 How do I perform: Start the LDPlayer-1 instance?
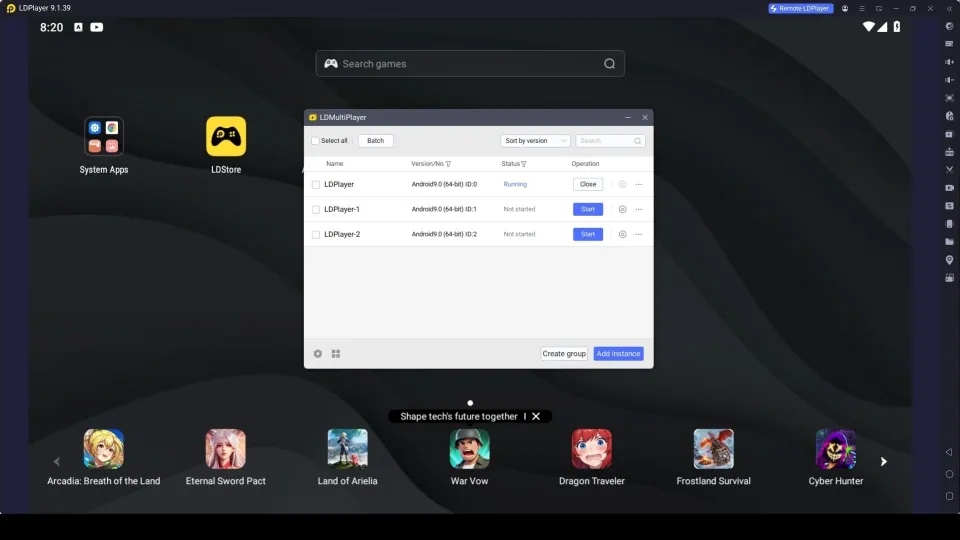click(x=588, y=209)
